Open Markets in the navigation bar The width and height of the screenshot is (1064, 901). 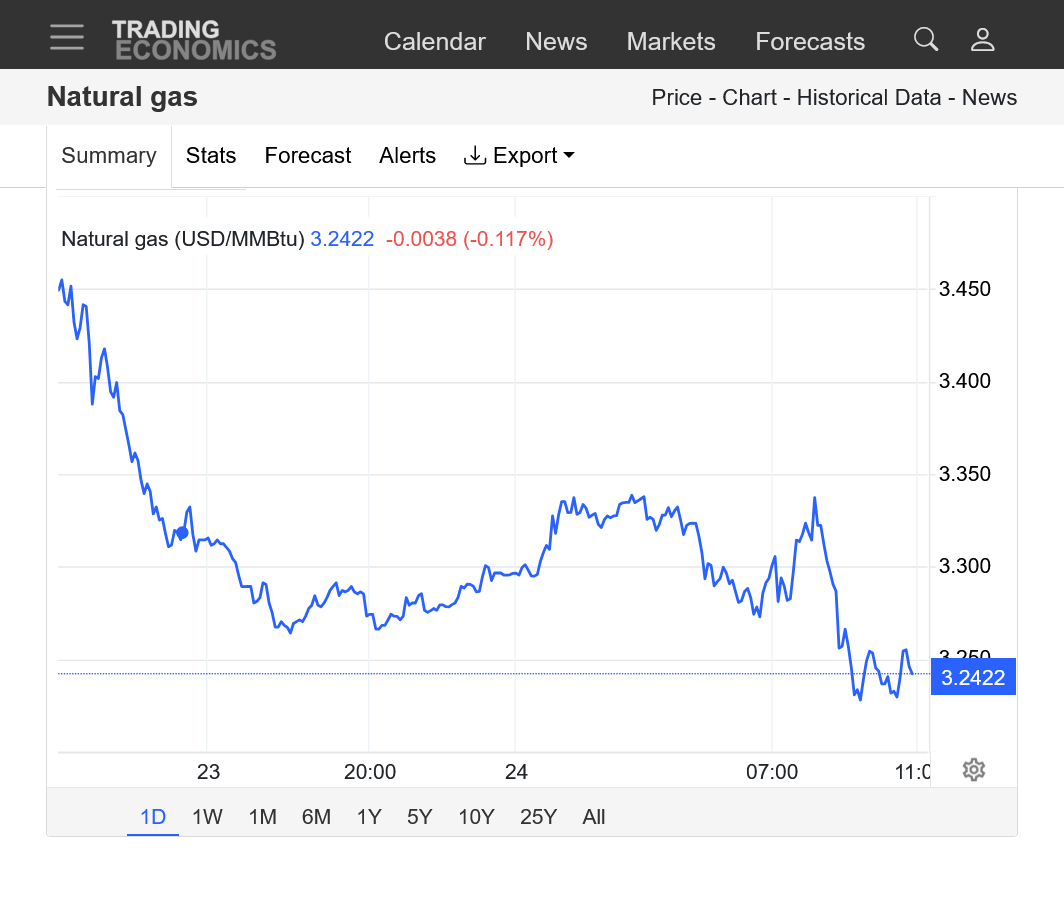click(x=671, y=42)
